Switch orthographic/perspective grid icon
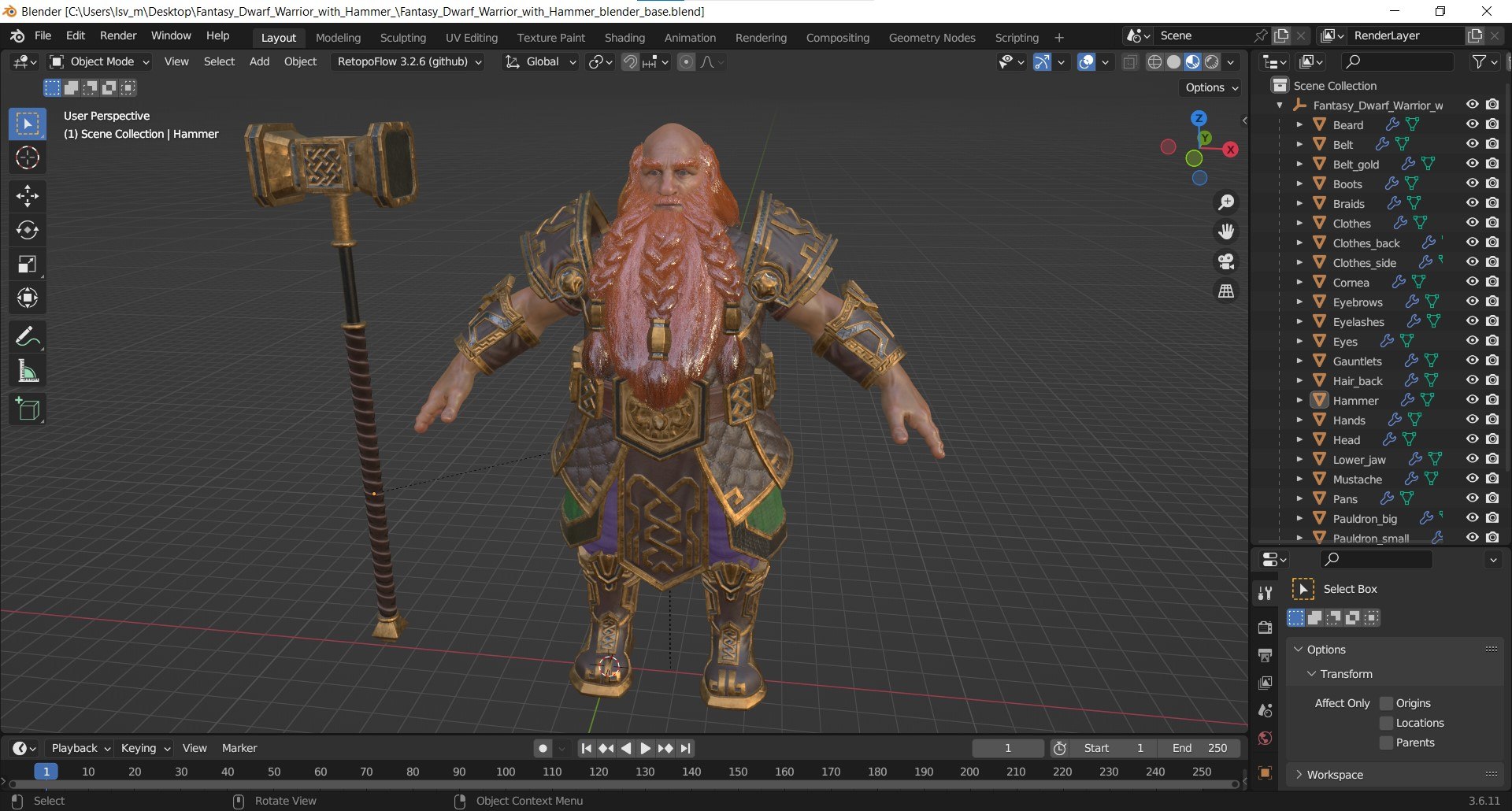Image resolution: width=1512 pixels, height=811 pixels. tap(1226, 291)
